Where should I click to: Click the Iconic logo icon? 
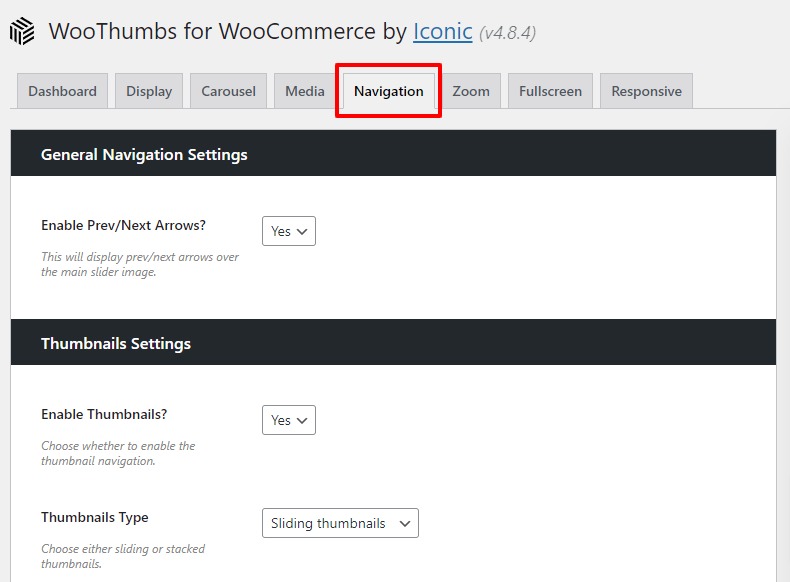coord(22,31)
